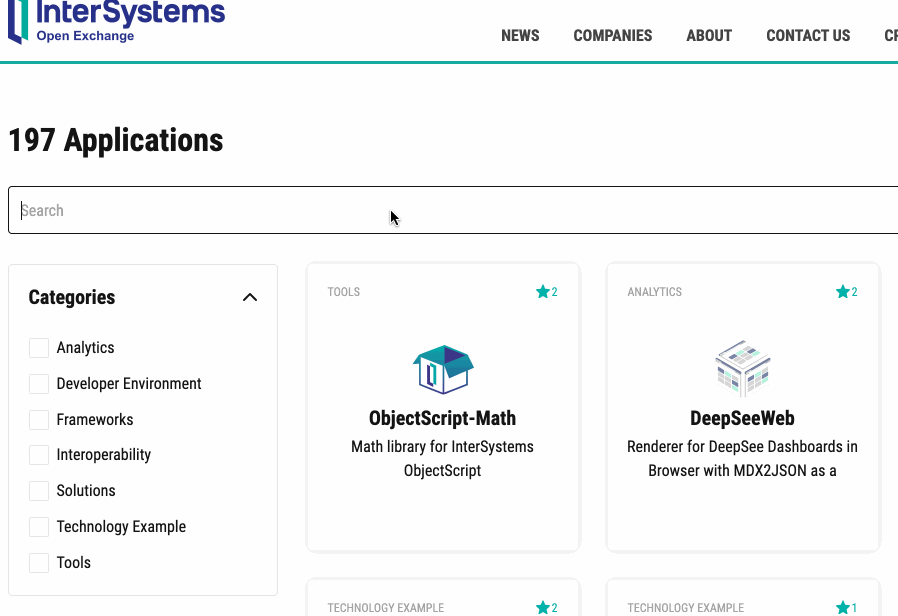Click the InterSystems Open Exchange logo
This screenshot has width=898, height=616.
tap(116, 22)
